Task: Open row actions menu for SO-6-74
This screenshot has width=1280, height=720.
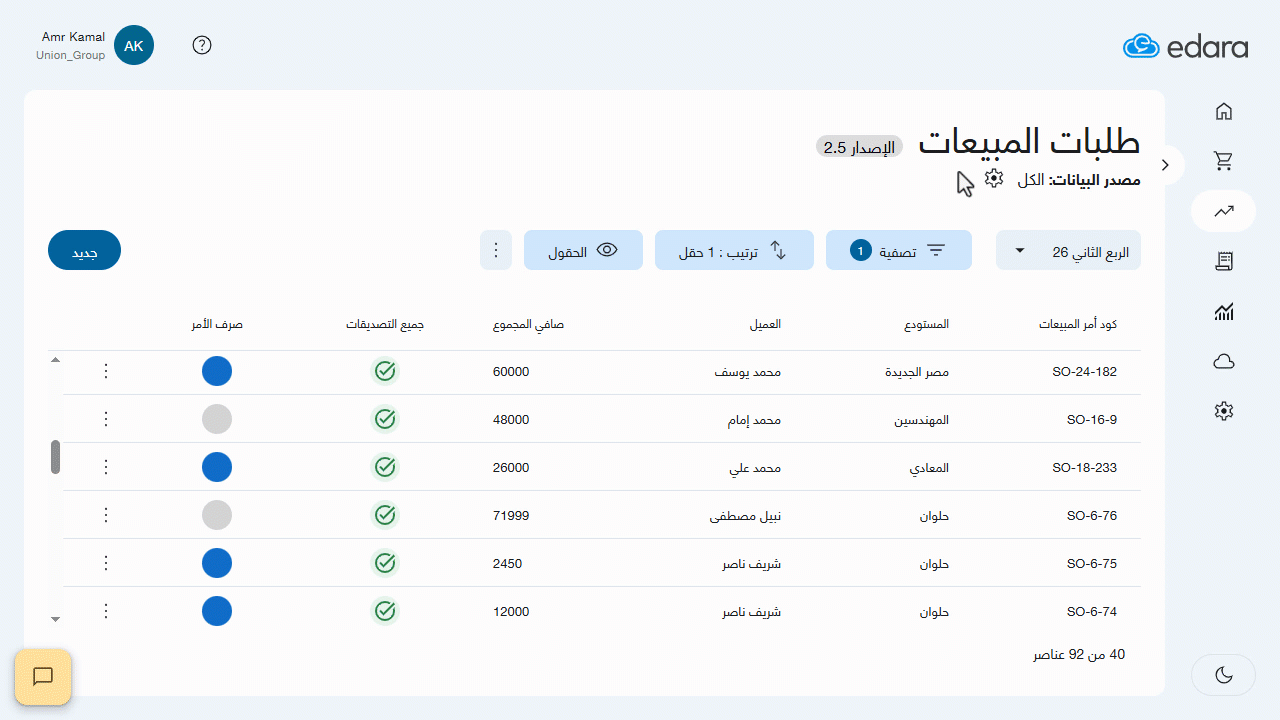Action: pyautogui.click(x=106, y=611)
